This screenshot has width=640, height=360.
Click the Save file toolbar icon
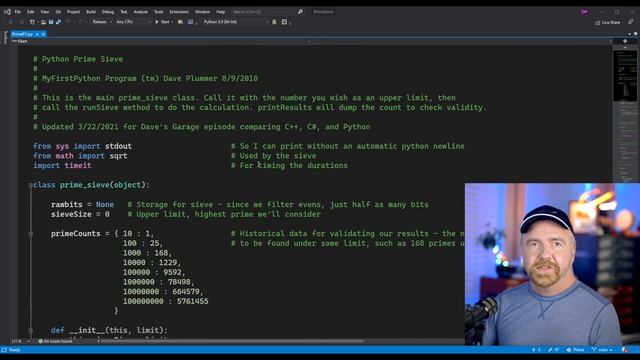coord(51,22)
